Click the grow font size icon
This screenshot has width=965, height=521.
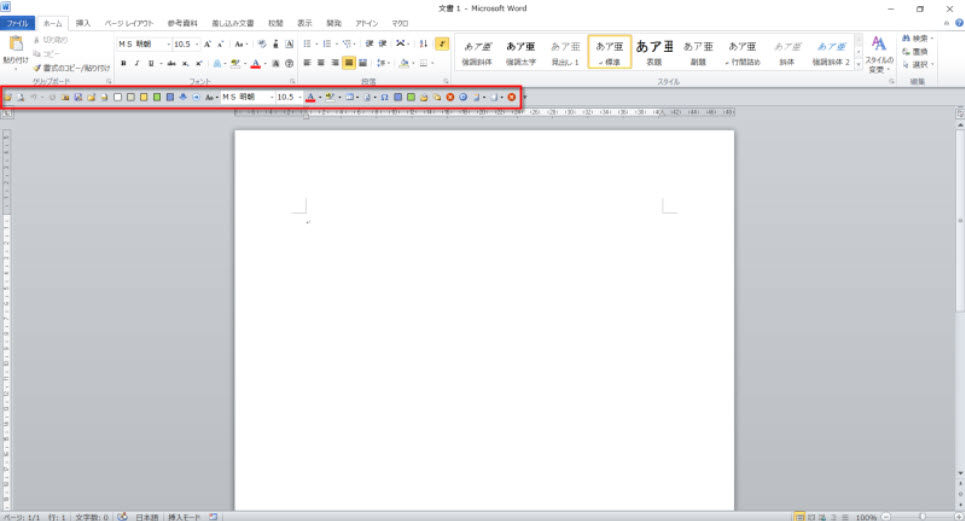click(x=208, y=45)
